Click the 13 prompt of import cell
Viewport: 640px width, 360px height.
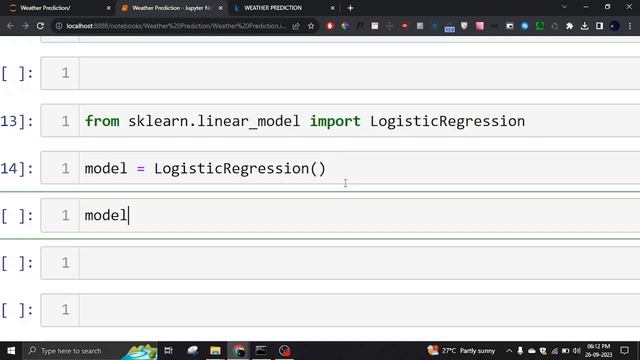coord(16,121)
